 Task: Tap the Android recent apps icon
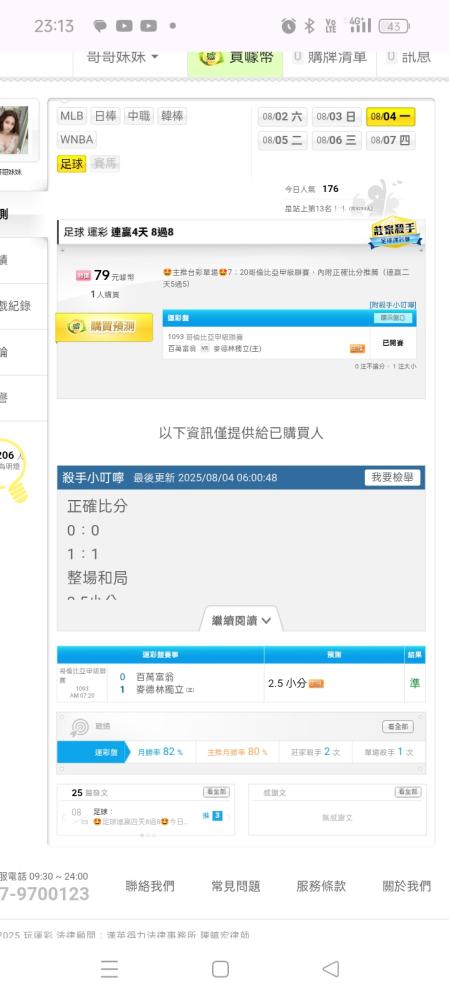coord(109,969)
